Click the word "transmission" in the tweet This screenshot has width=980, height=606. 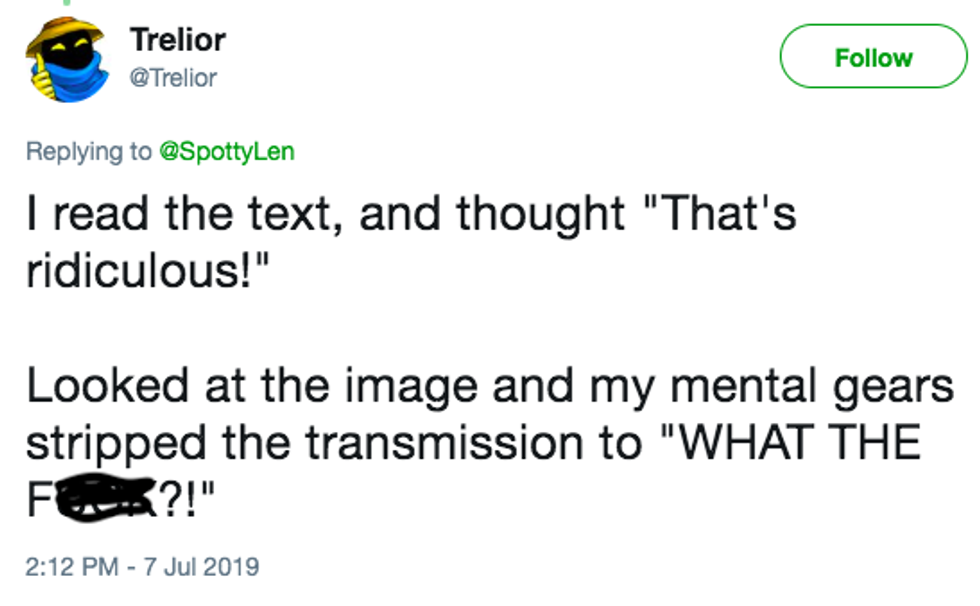tap(445, 442)
